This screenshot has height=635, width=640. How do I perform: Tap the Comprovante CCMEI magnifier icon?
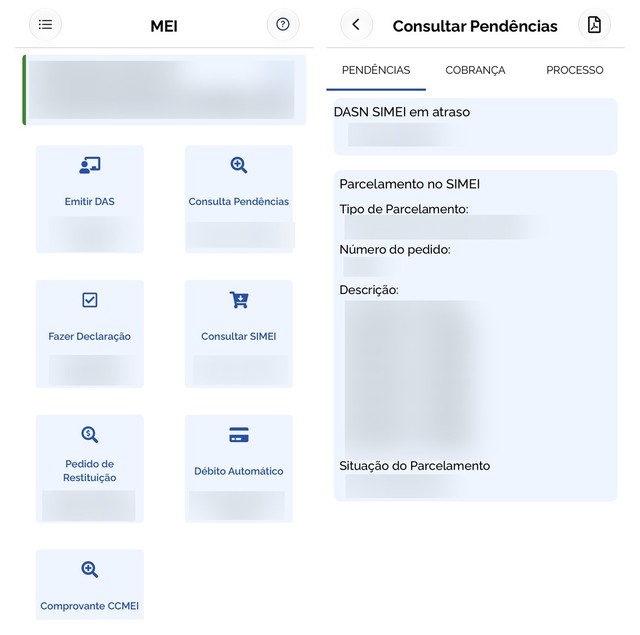(90, 569)
